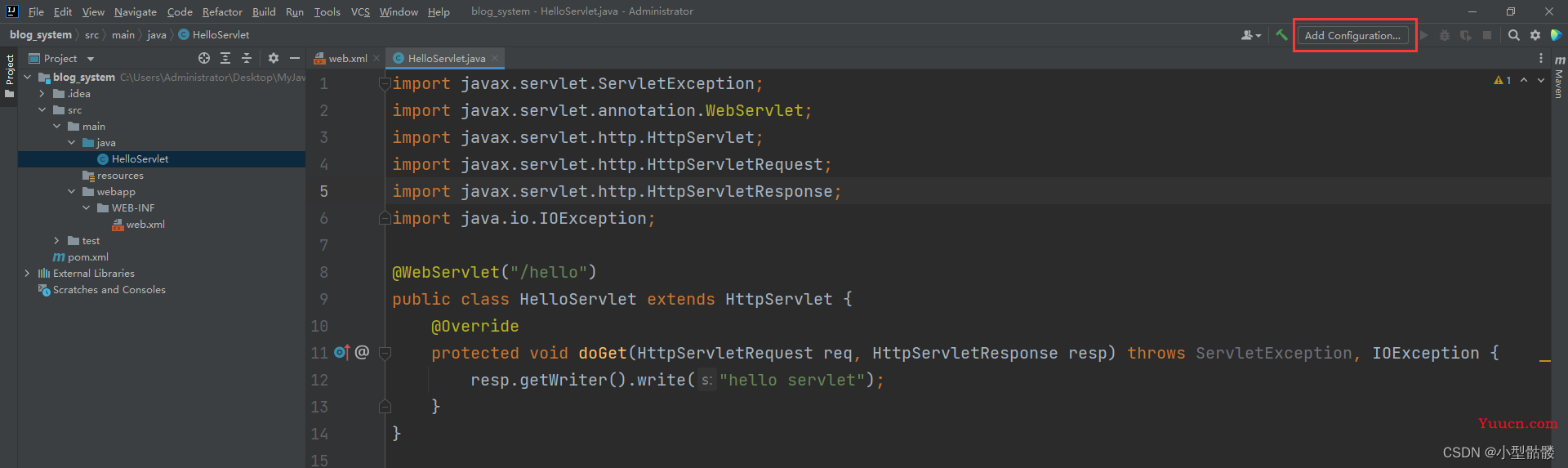Image resolution: width=1568 pixels, height=468 pixels.
Task: Open the Navigate menu
Action: point(136,11)
